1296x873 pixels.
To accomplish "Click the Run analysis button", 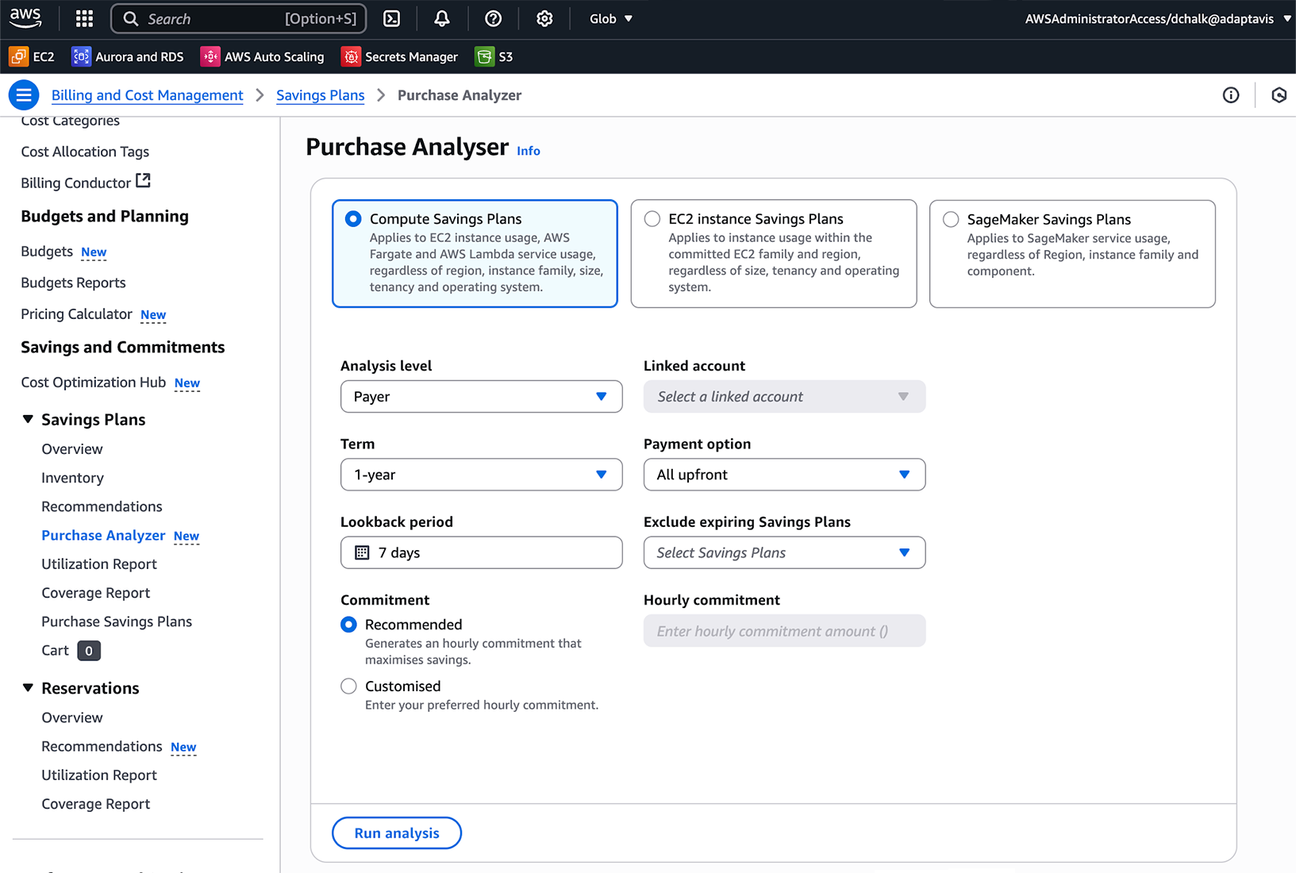I will click(396, 833).
